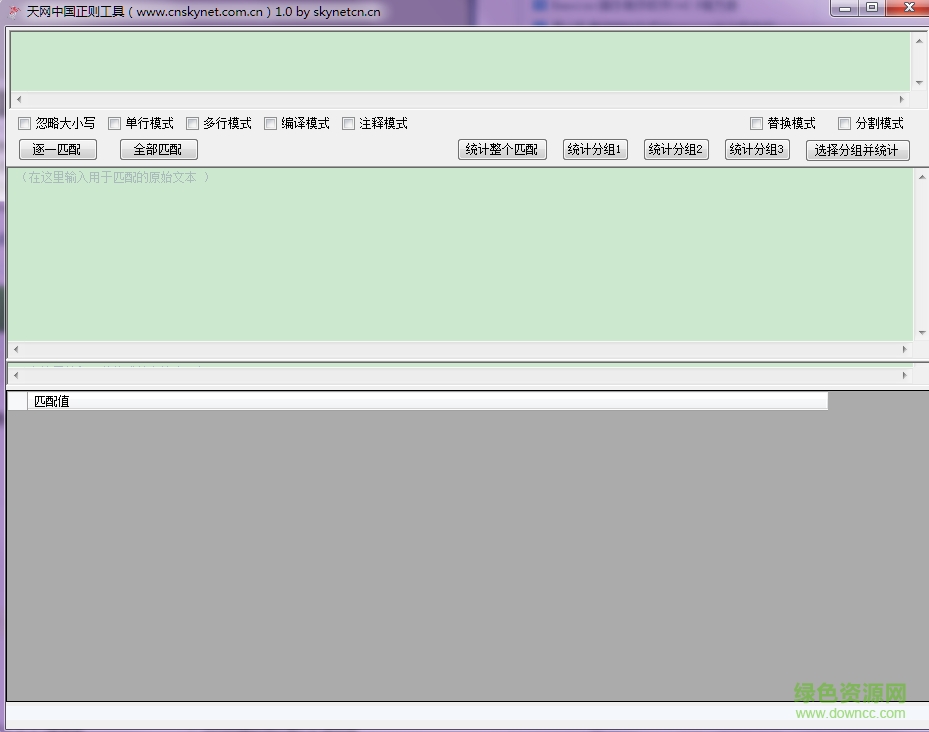Click the 统计分组2 button
The image size is (929, 732).
675,149
